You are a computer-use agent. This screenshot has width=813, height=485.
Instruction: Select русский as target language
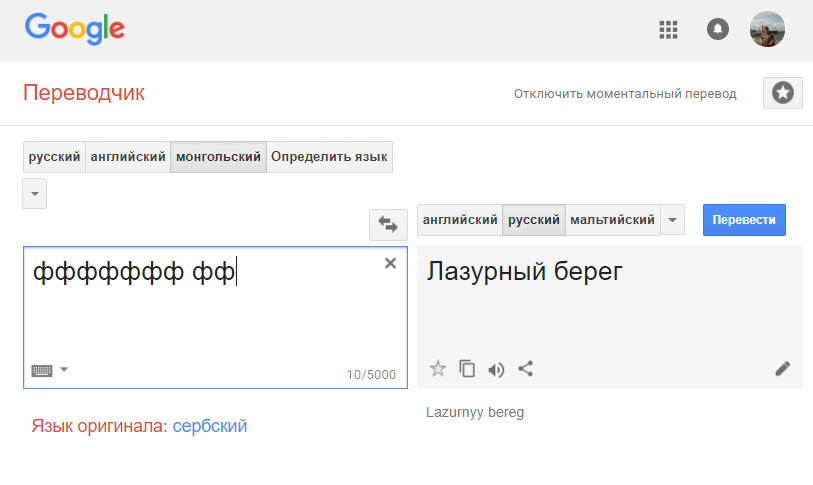(534, 220)
